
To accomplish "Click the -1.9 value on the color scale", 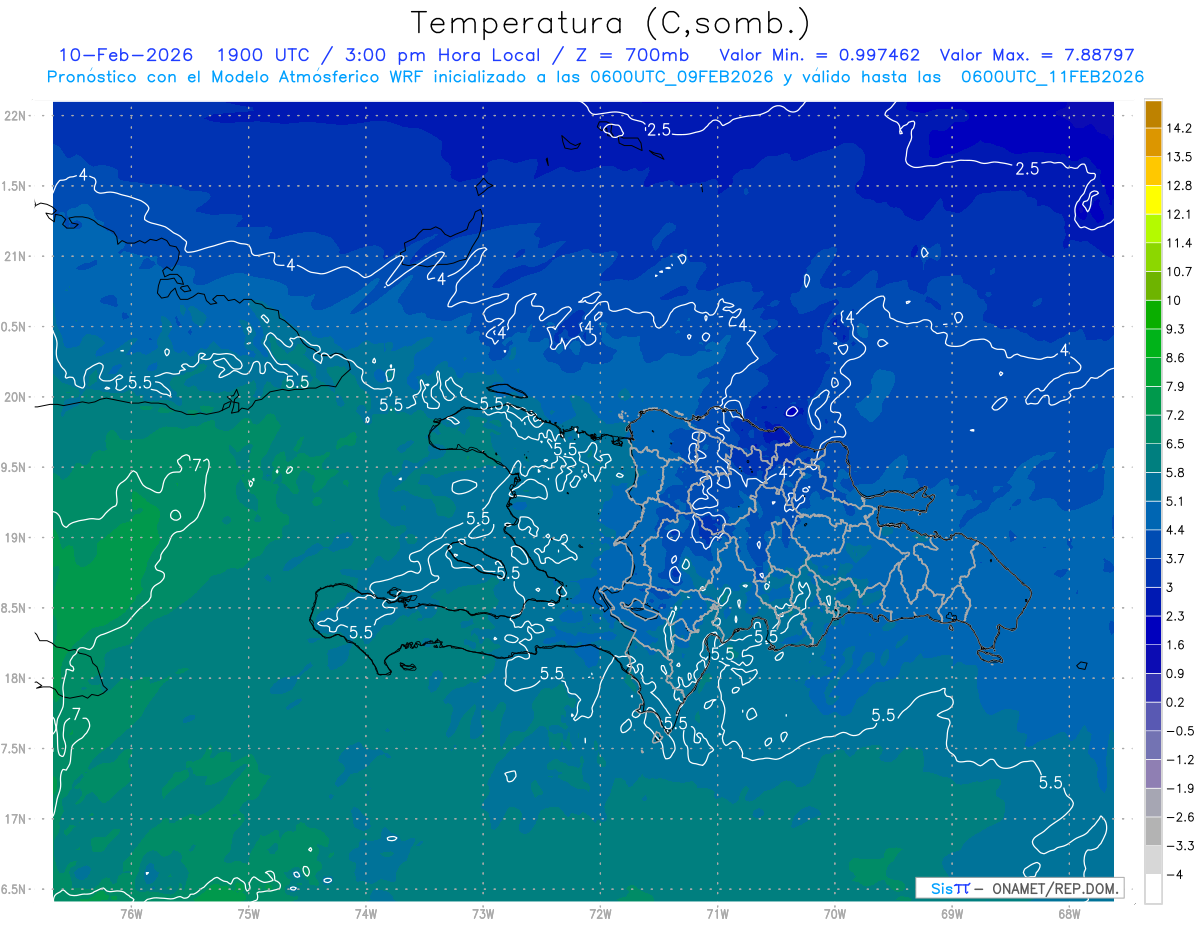I will click(x=1179, y=788).
